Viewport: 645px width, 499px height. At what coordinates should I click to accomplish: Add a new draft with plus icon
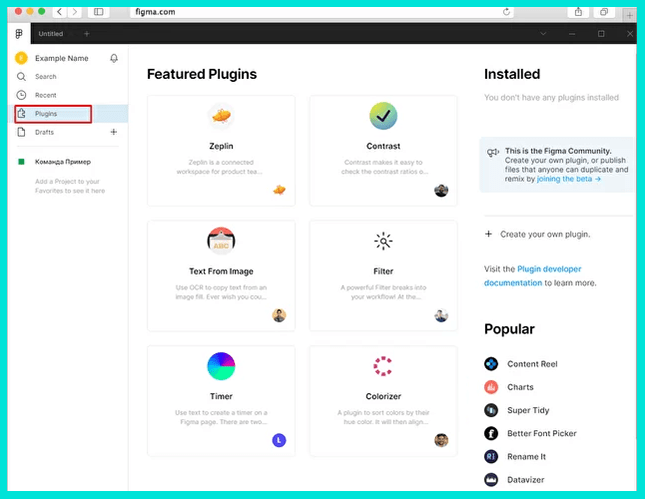click(114, 132)
